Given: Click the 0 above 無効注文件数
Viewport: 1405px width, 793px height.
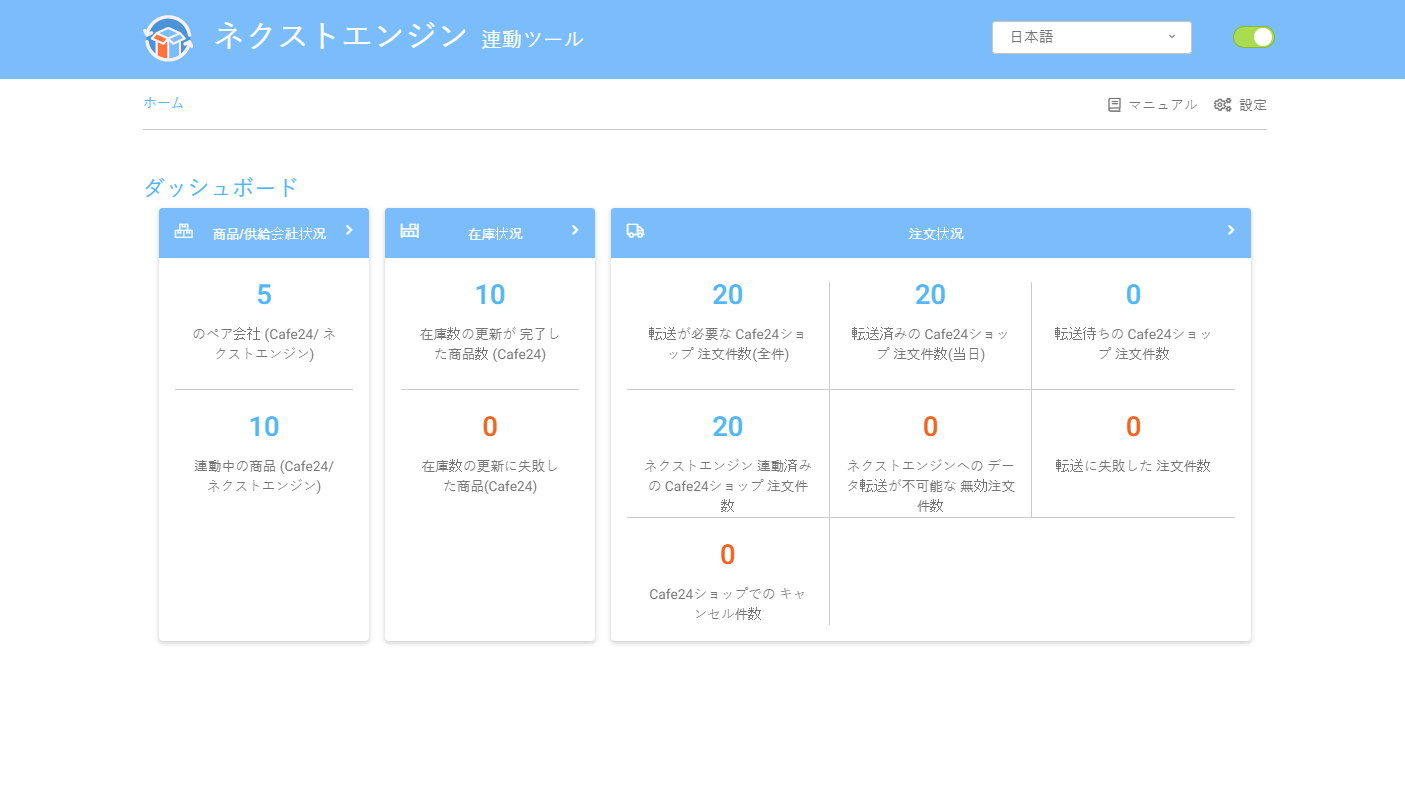Looking at the screenshot, I should [930, 427].
